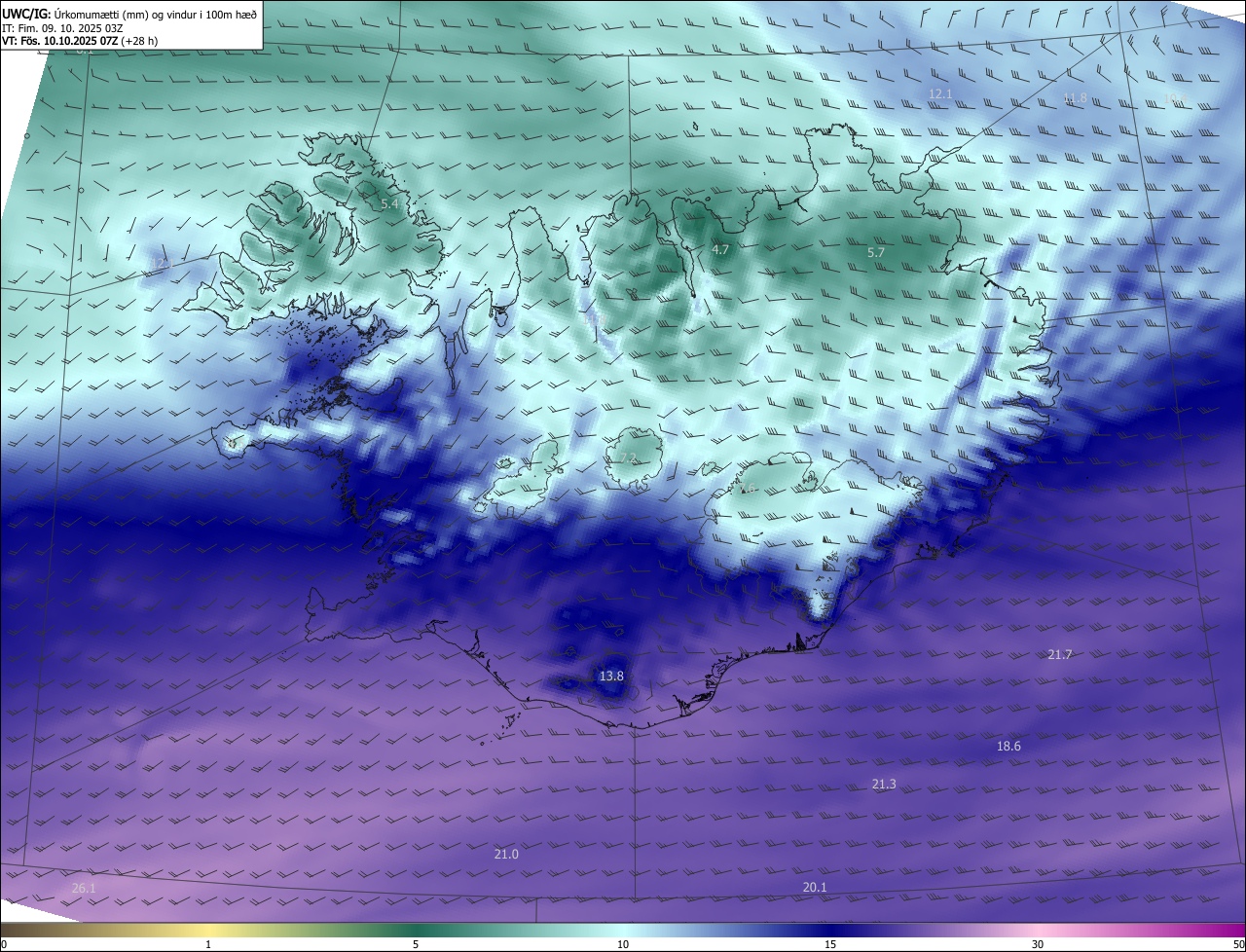Click the 4.7 value label on the map
Screen dimensions: 1246x952
(x=720, y=250)
